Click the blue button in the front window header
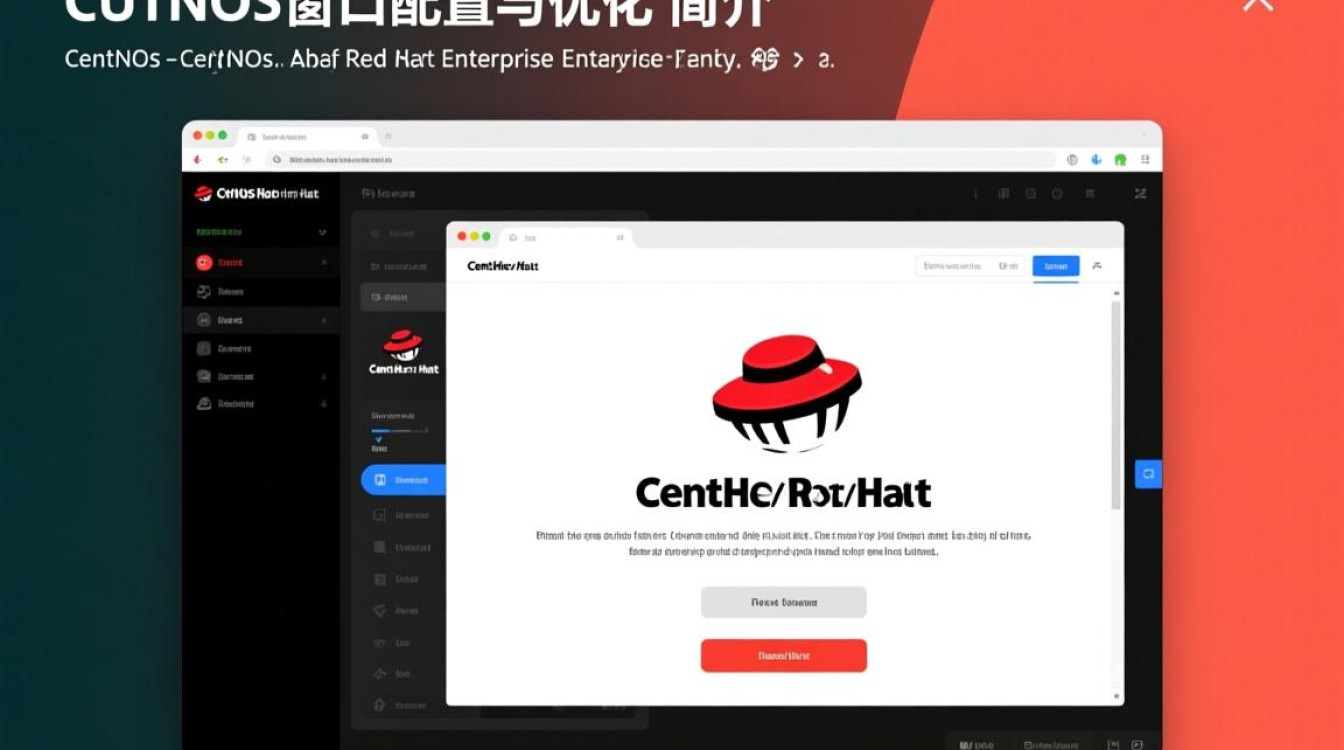Viewport: 1344px width, 750px height. click(1056, 266)
